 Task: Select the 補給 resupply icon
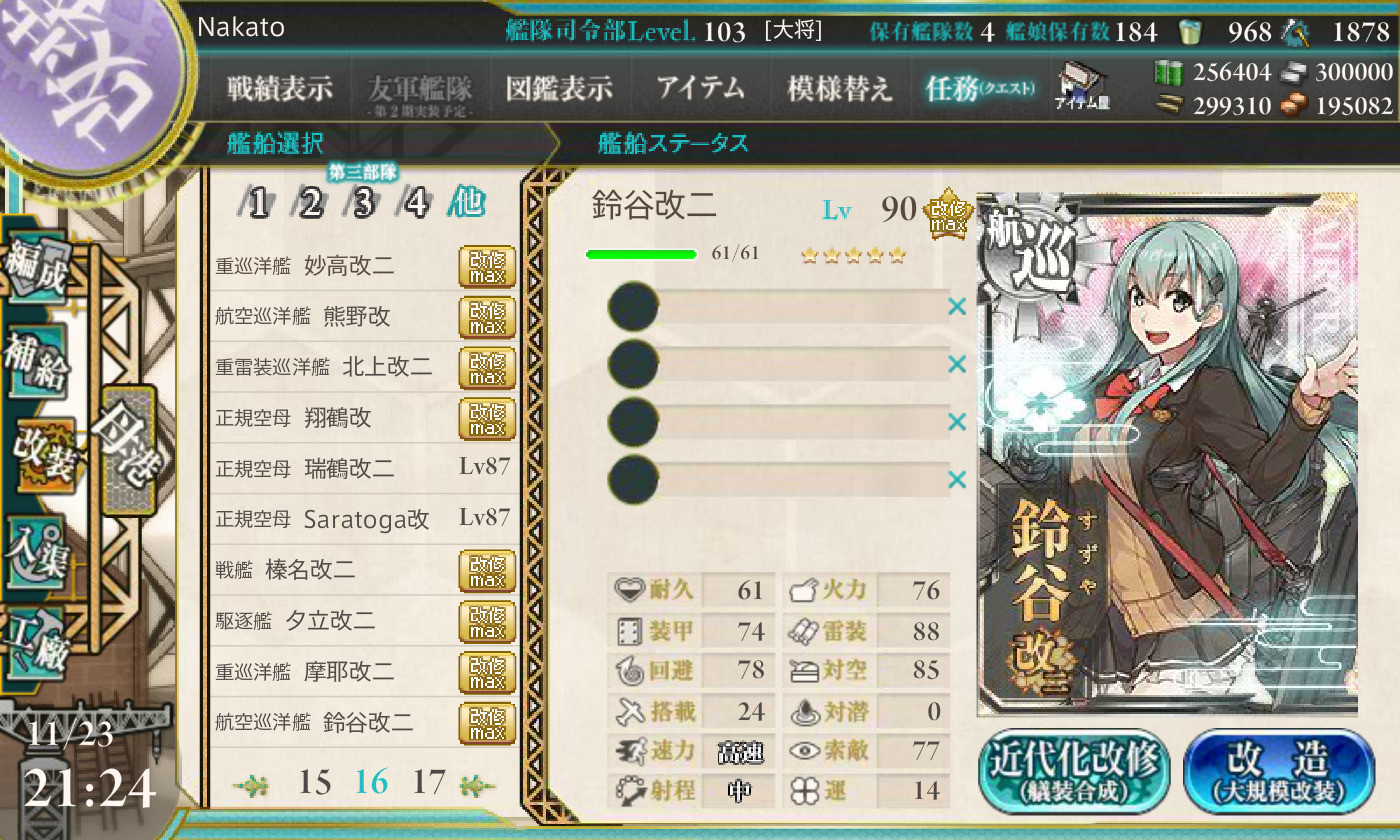[38, 356]
